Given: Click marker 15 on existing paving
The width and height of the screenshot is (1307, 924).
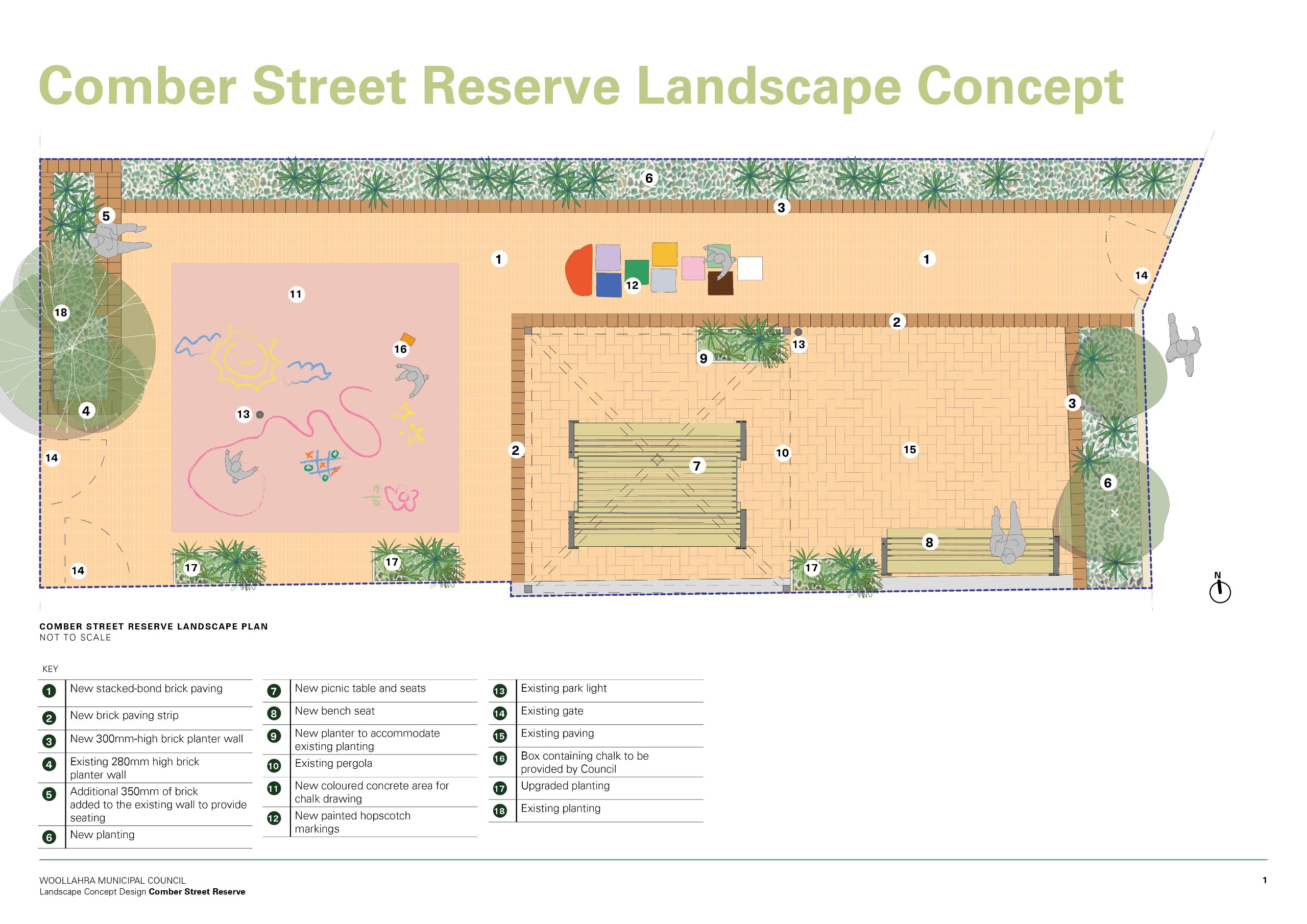Looking at the screenshot, I should (x=910, y=450).
